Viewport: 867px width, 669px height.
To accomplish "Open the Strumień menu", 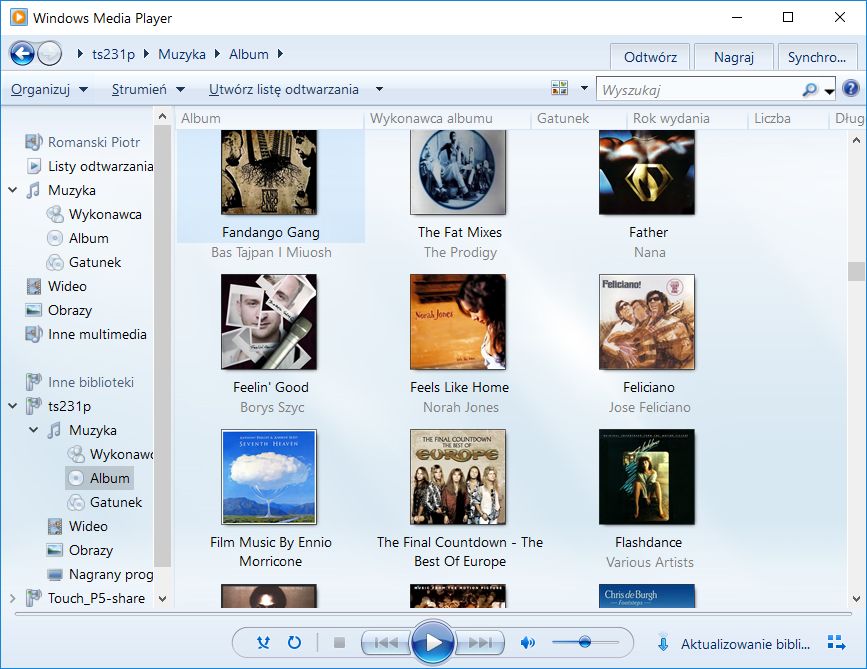I will click(x=148, y=89).
